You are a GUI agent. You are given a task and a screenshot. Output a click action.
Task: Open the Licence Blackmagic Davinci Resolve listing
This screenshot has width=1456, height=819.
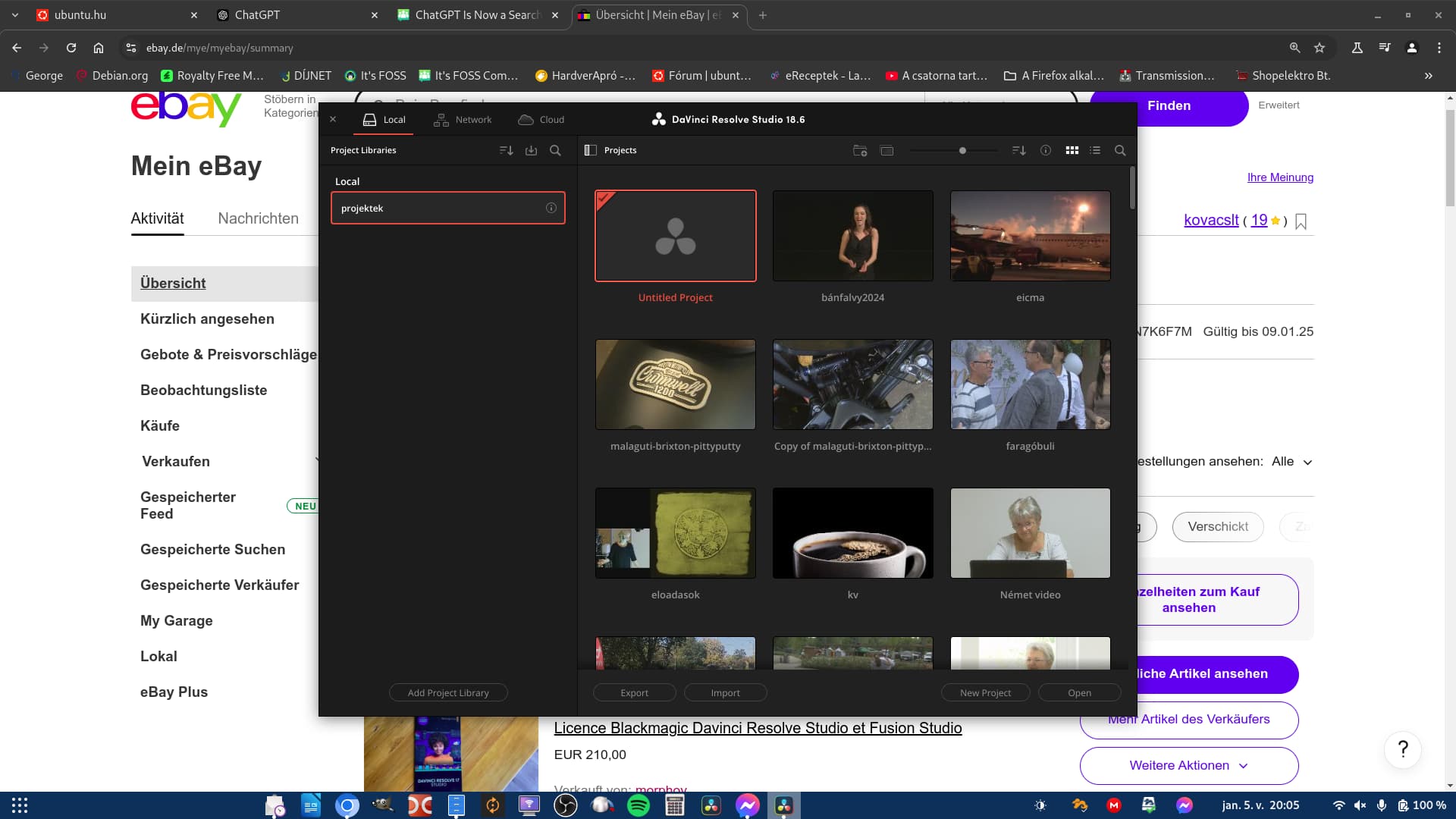pyautogui.click(x=758, y=728)
